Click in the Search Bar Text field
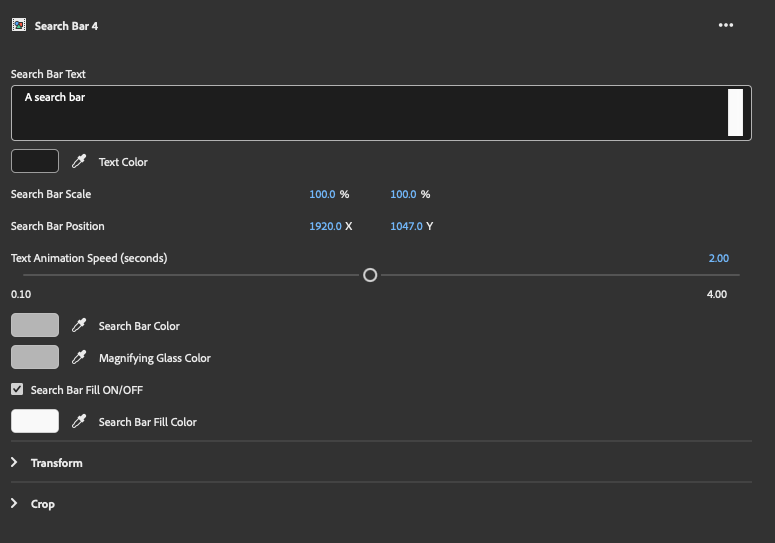 click(370, 112)
